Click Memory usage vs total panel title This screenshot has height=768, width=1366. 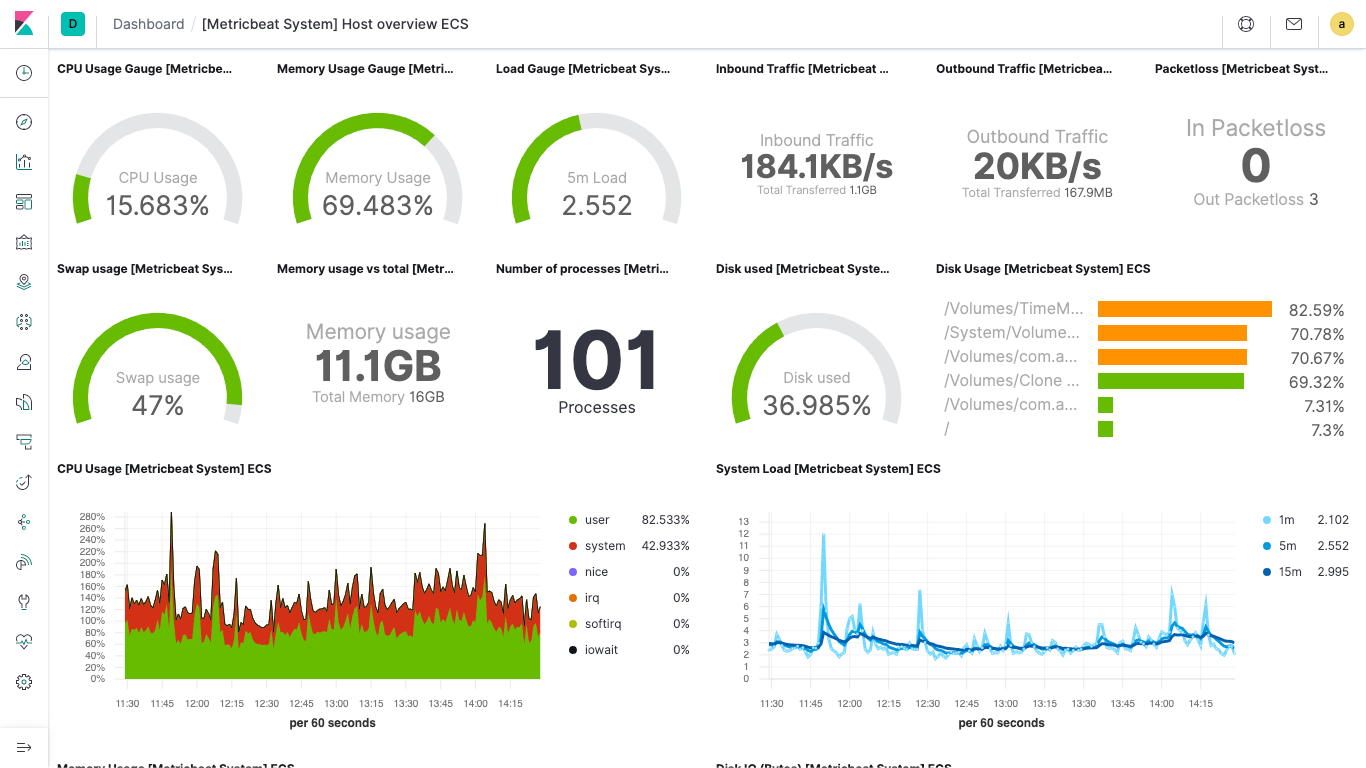tap(365, 269)
